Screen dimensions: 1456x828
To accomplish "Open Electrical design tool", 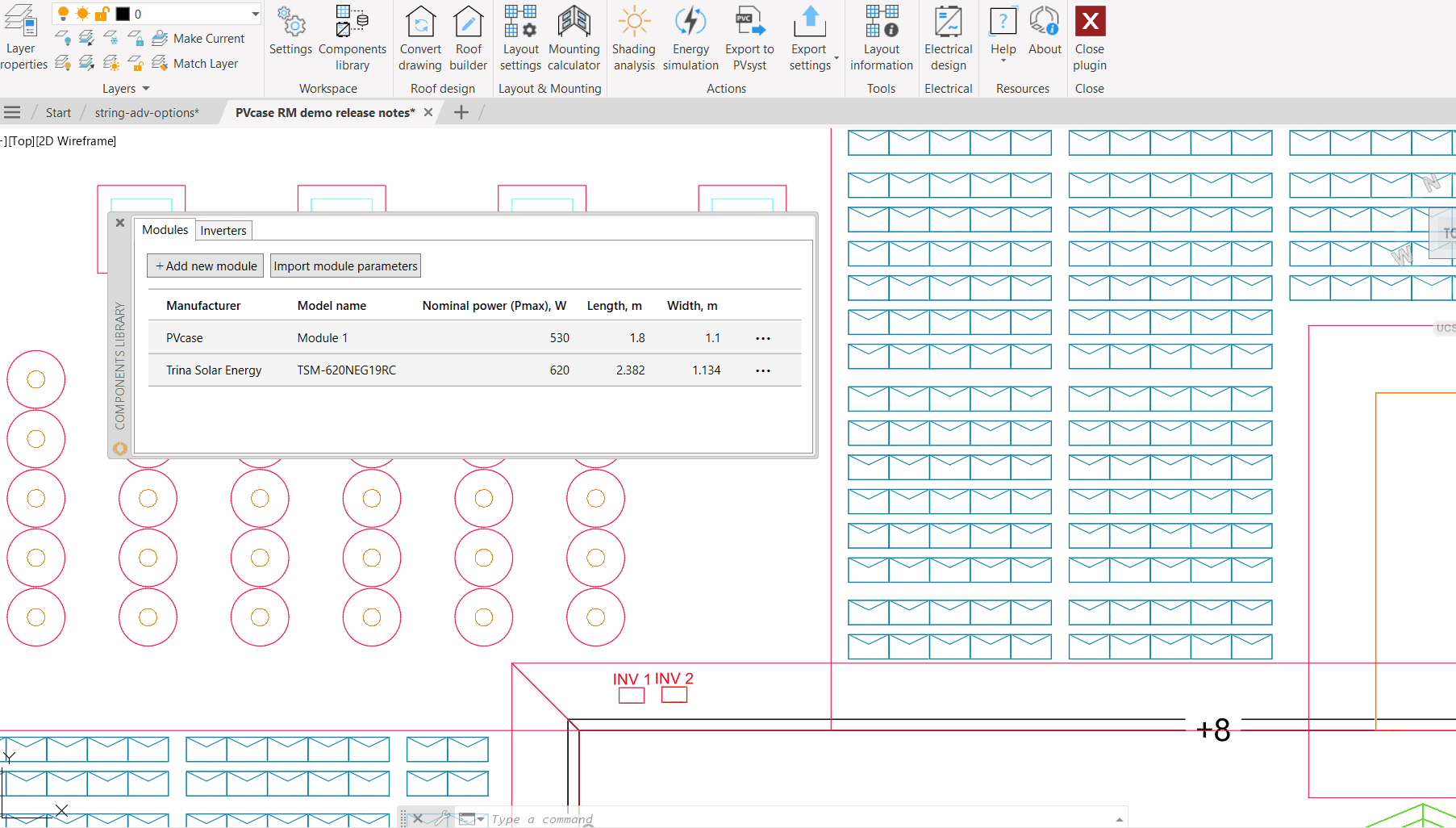I will click(949, 37).
